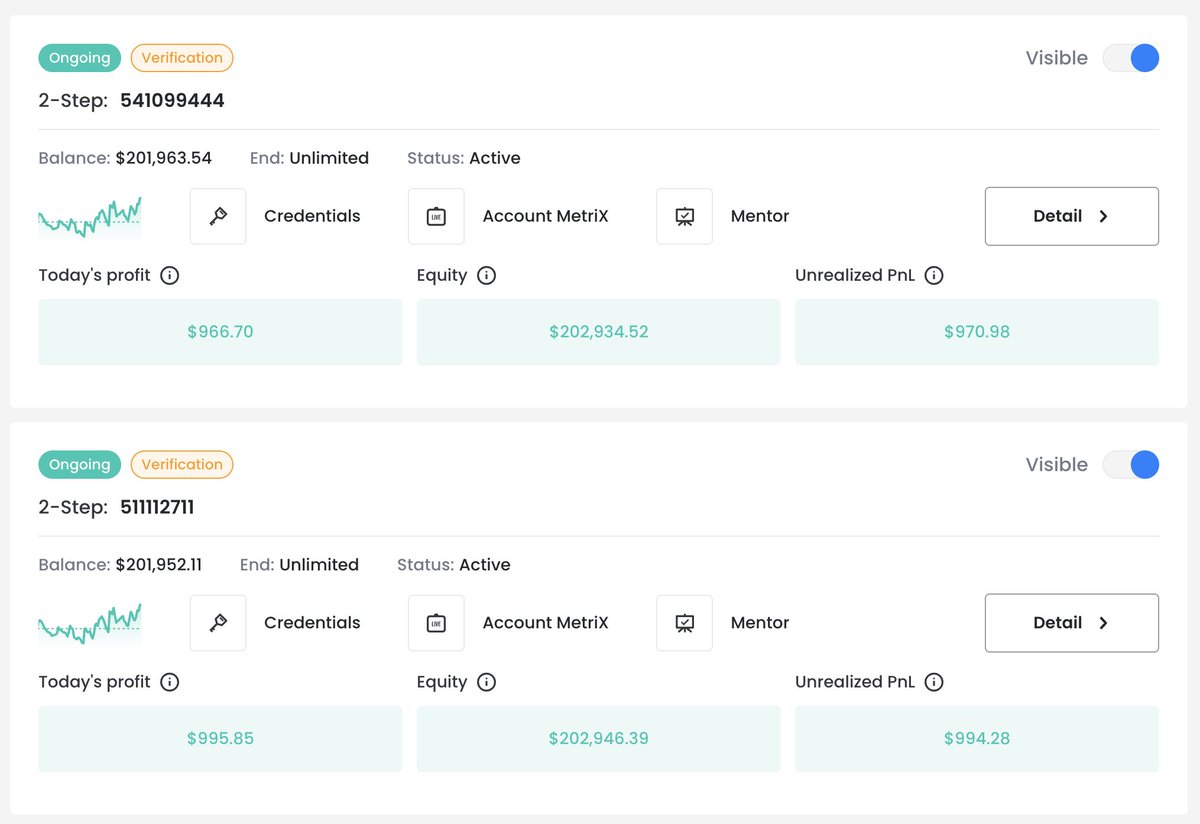Toggle Visible switch for account 541099444
1200x824 pixels.
click(x=1131, y=58)
